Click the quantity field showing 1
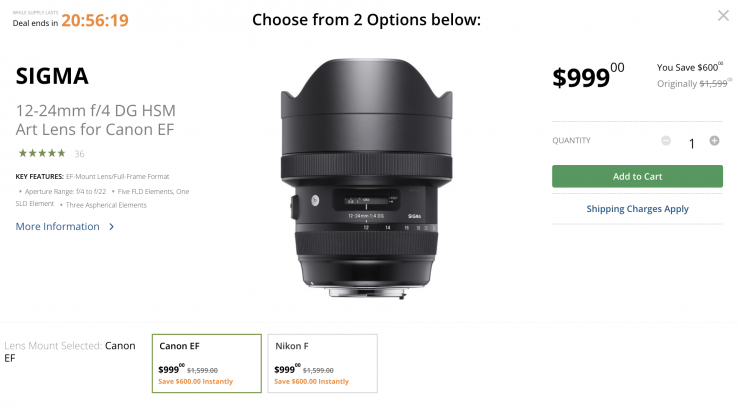Screen dimensions: 740x415 [x=691, y=143]
